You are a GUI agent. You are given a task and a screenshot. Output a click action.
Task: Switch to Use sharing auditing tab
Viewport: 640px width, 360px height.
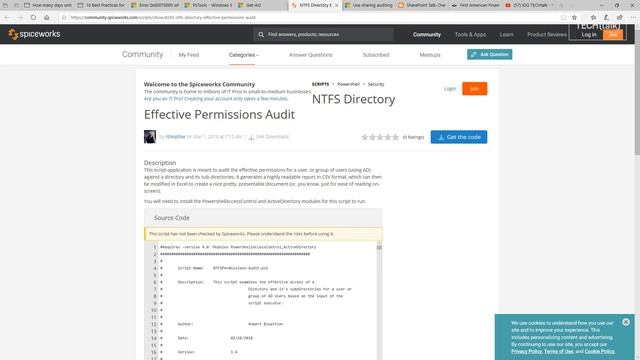(x=369, y=5)
